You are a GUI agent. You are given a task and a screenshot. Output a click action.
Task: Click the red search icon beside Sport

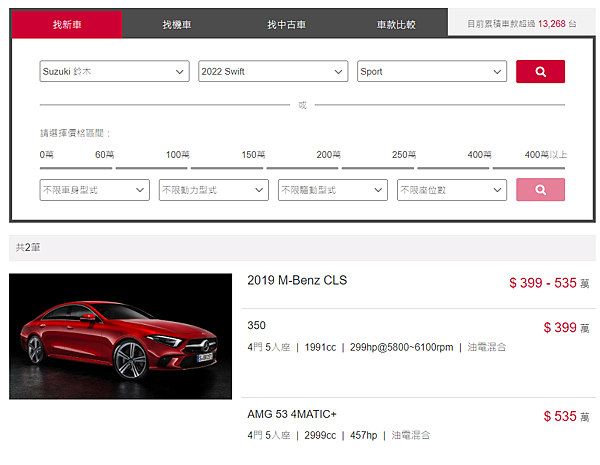click(540, 71)
